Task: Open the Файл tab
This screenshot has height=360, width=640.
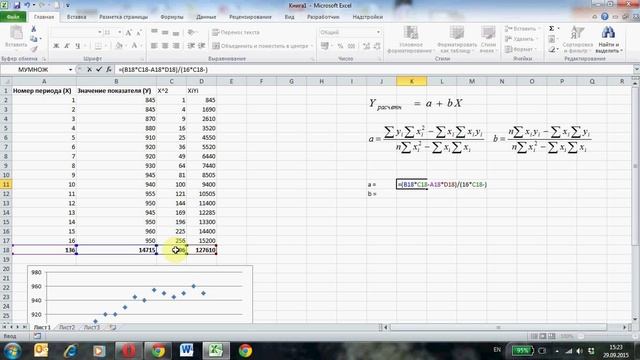Action: click(13, 17)
